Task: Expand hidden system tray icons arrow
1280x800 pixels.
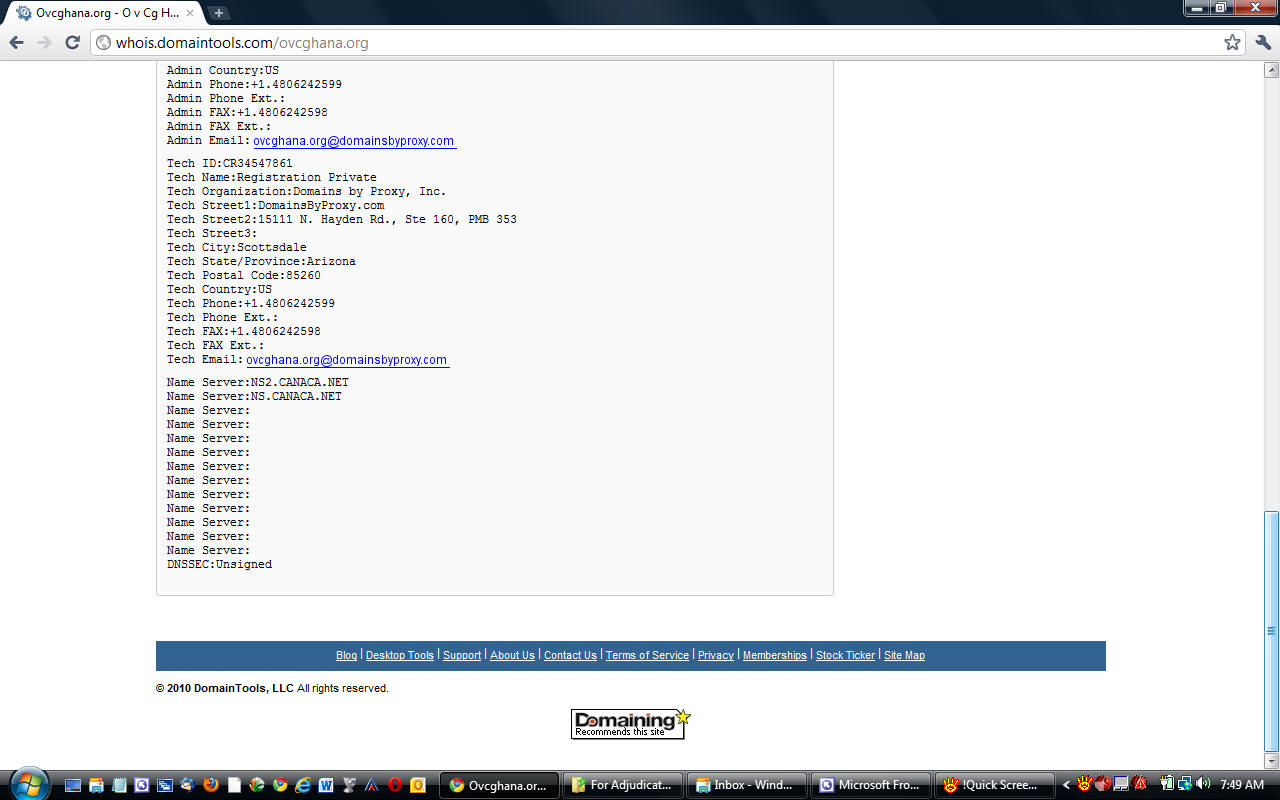Action: coord(1067,785)
